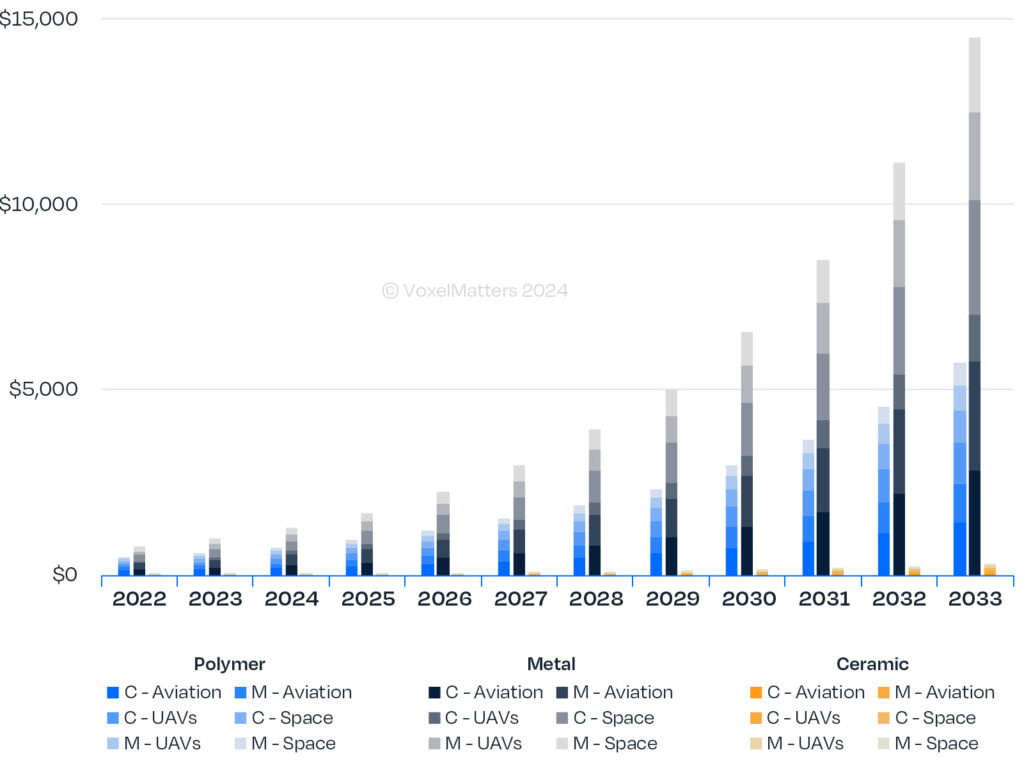This screenshot has width=1024, height=768.
Task: Select the Metal legend group heading
Action: click(x=551, y=664)
